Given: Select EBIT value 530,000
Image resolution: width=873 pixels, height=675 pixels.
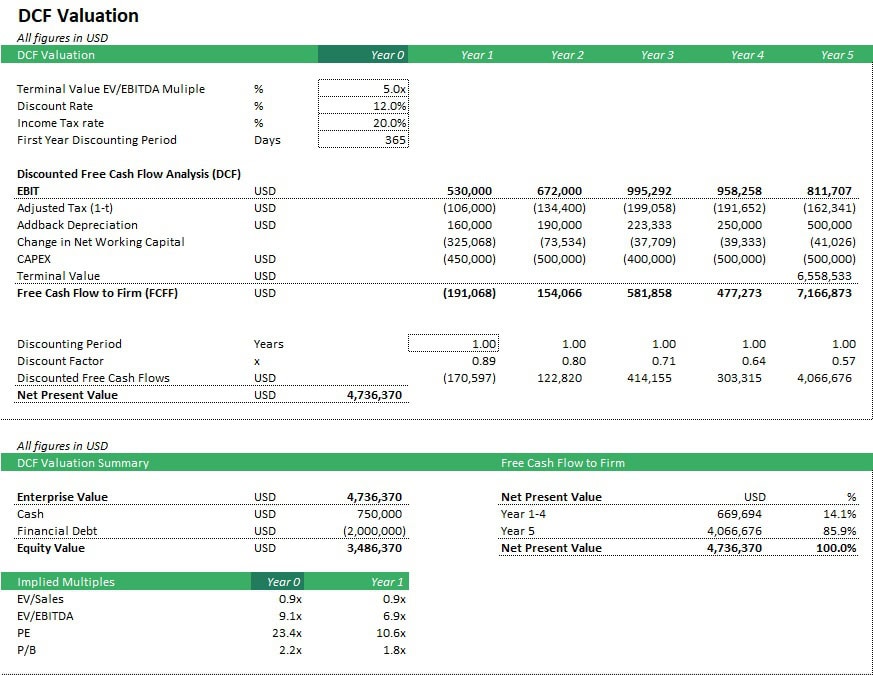Looking at the screenshot, I should pos(469,191).
